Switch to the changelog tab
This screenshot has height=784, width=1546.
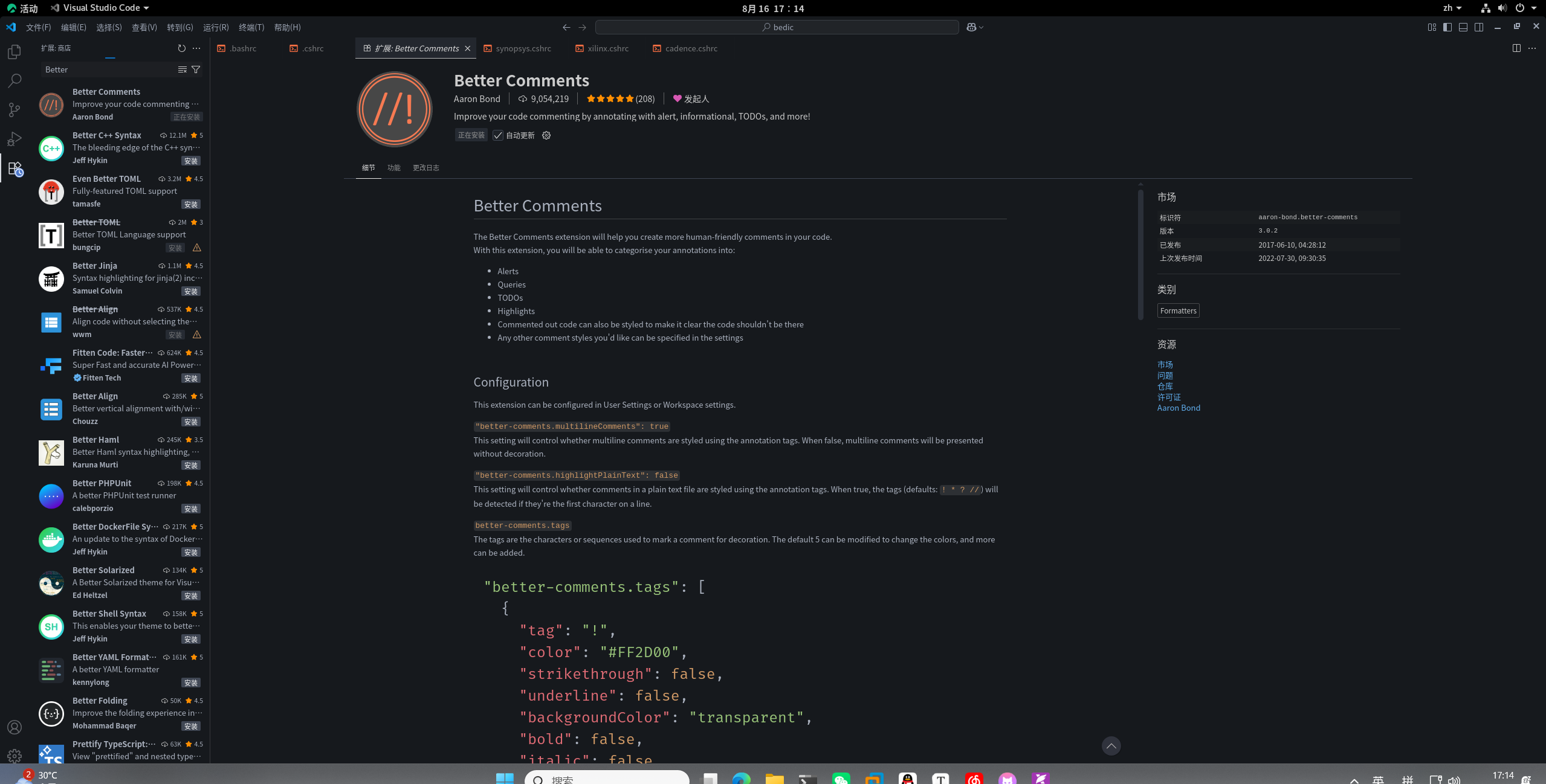click(x=425, y=168)
